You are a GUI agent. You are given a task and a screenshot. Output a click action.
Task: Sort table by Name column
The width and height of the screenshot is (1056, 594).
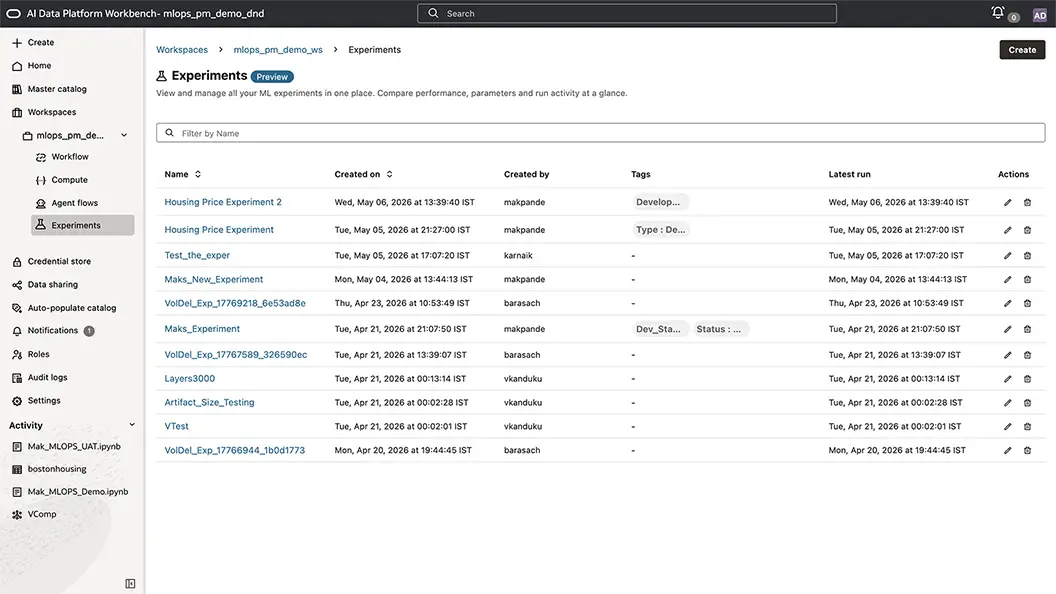(197, 174)
